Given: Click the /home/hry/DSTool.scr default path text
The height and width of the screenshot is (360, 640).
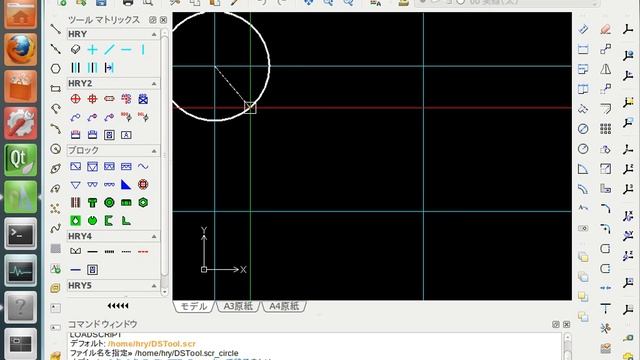Looking at the screenshot, I should tap(152, 344).
